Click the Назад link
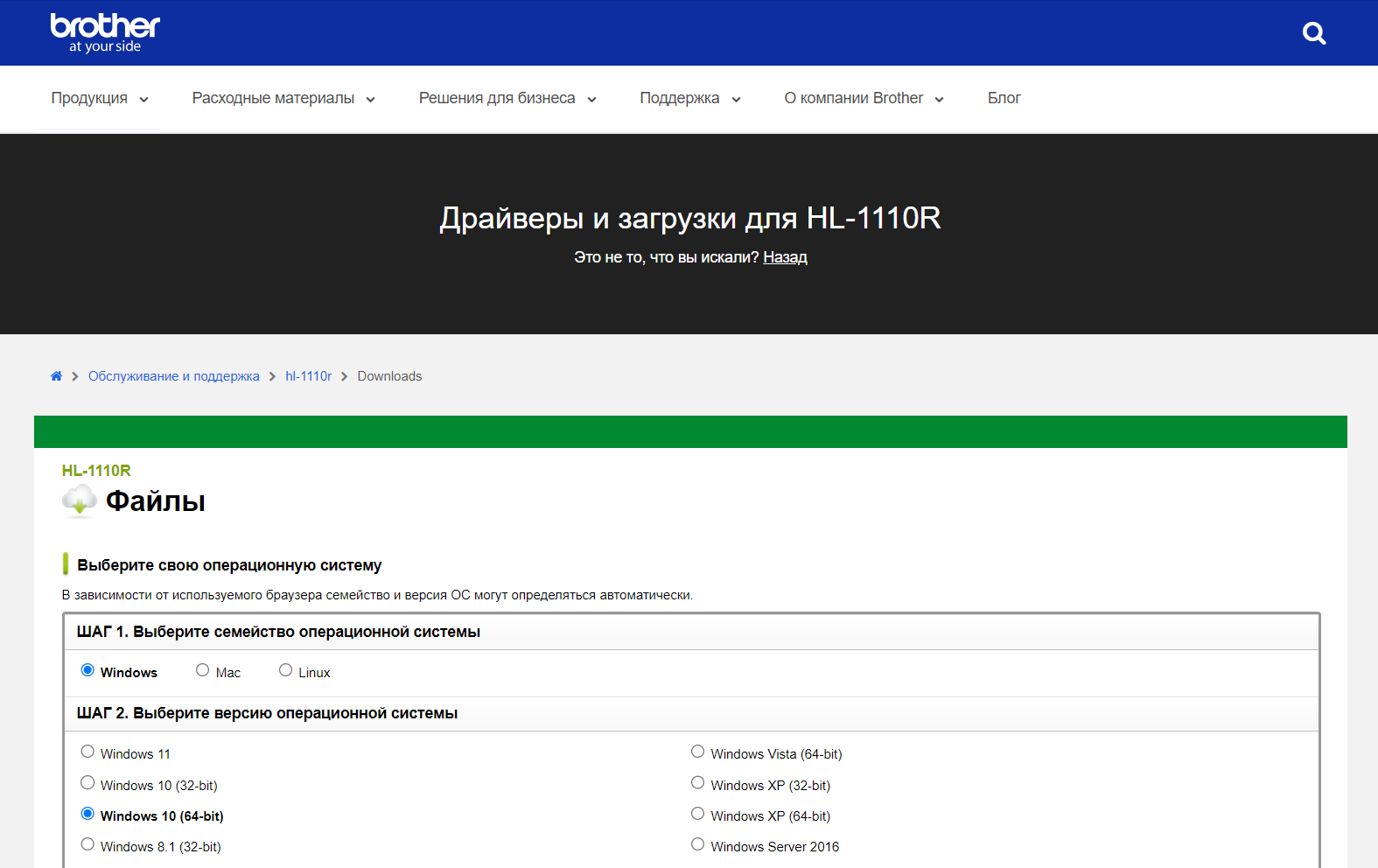The width and height of the screenshot is (1378, 868). click(785, 257)
